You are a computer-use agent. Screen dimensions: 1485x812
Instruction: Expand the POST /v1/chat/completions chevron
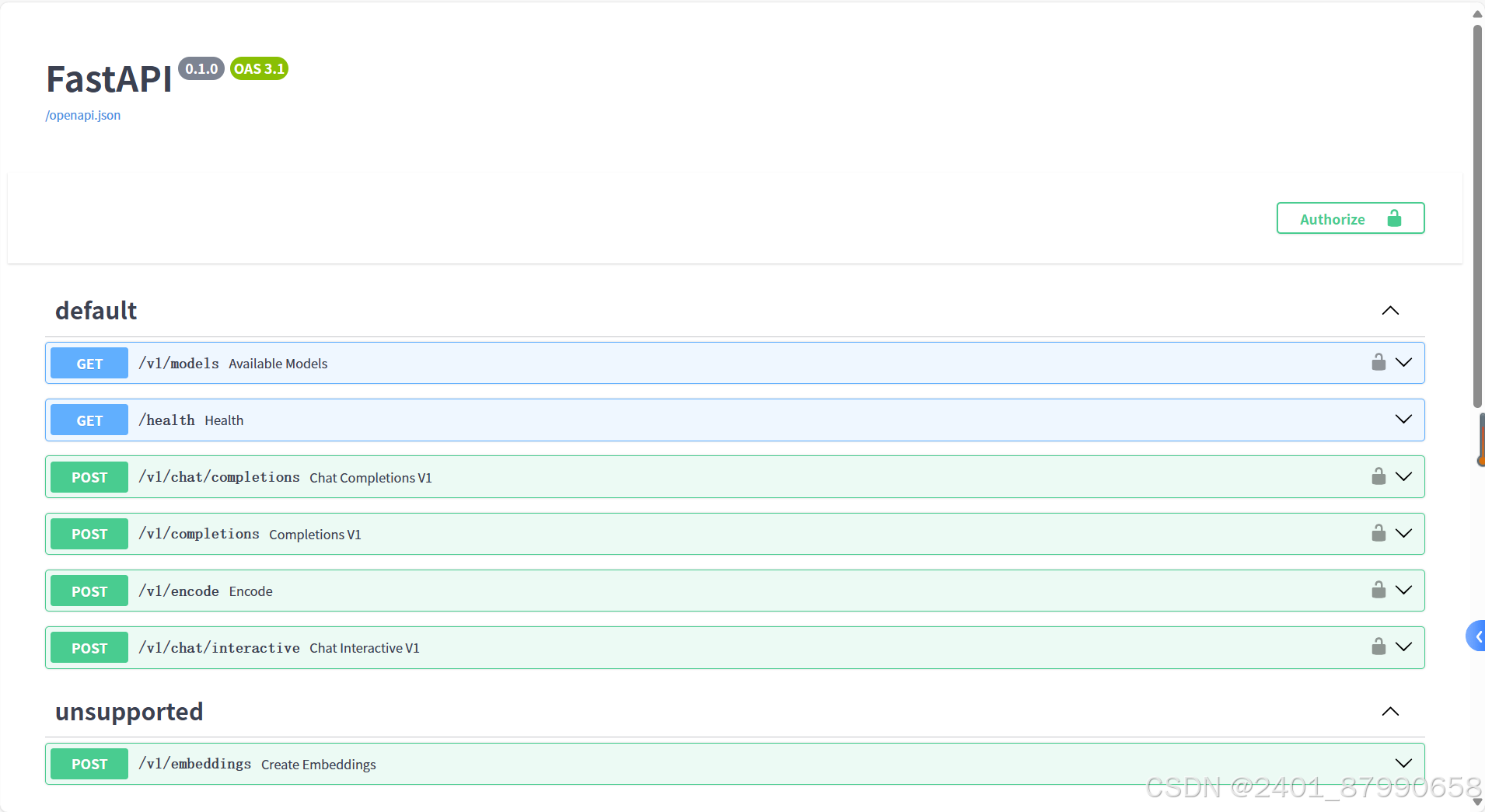tap(1403, 476)
